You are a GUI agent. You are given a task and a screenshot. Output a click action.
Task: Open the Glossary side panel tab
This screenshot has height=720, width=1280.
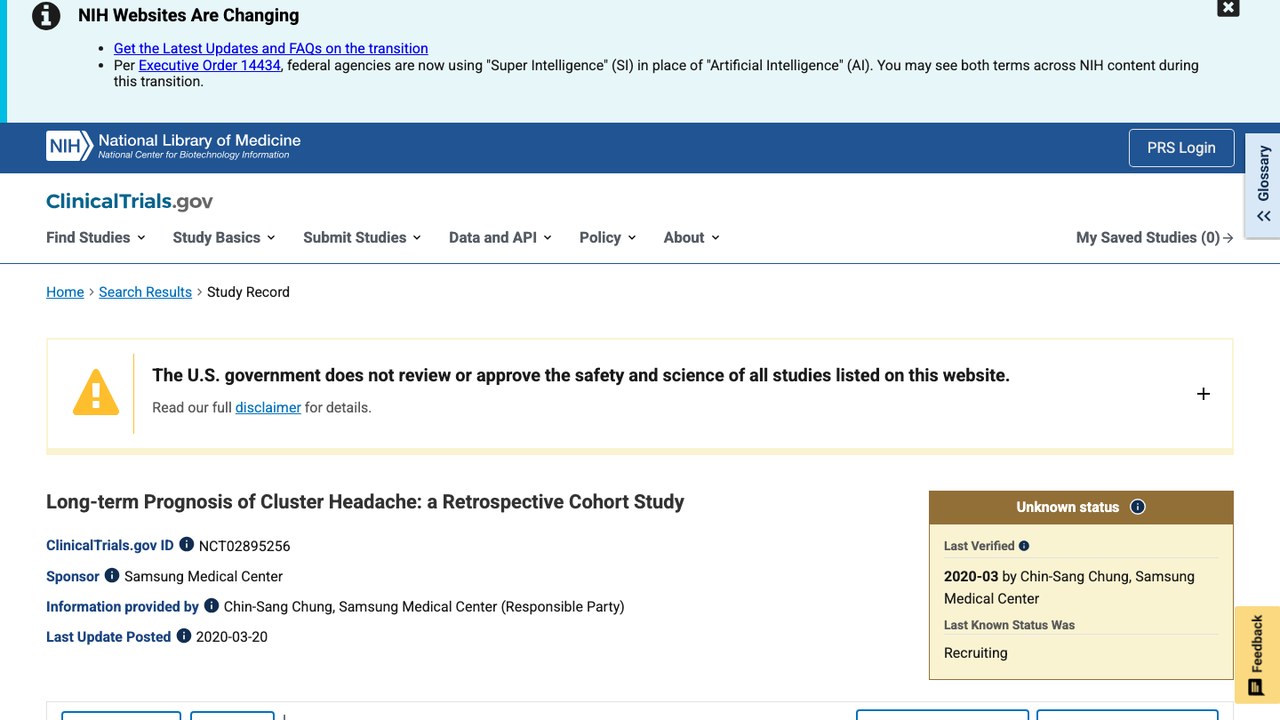pos(1263,186)
